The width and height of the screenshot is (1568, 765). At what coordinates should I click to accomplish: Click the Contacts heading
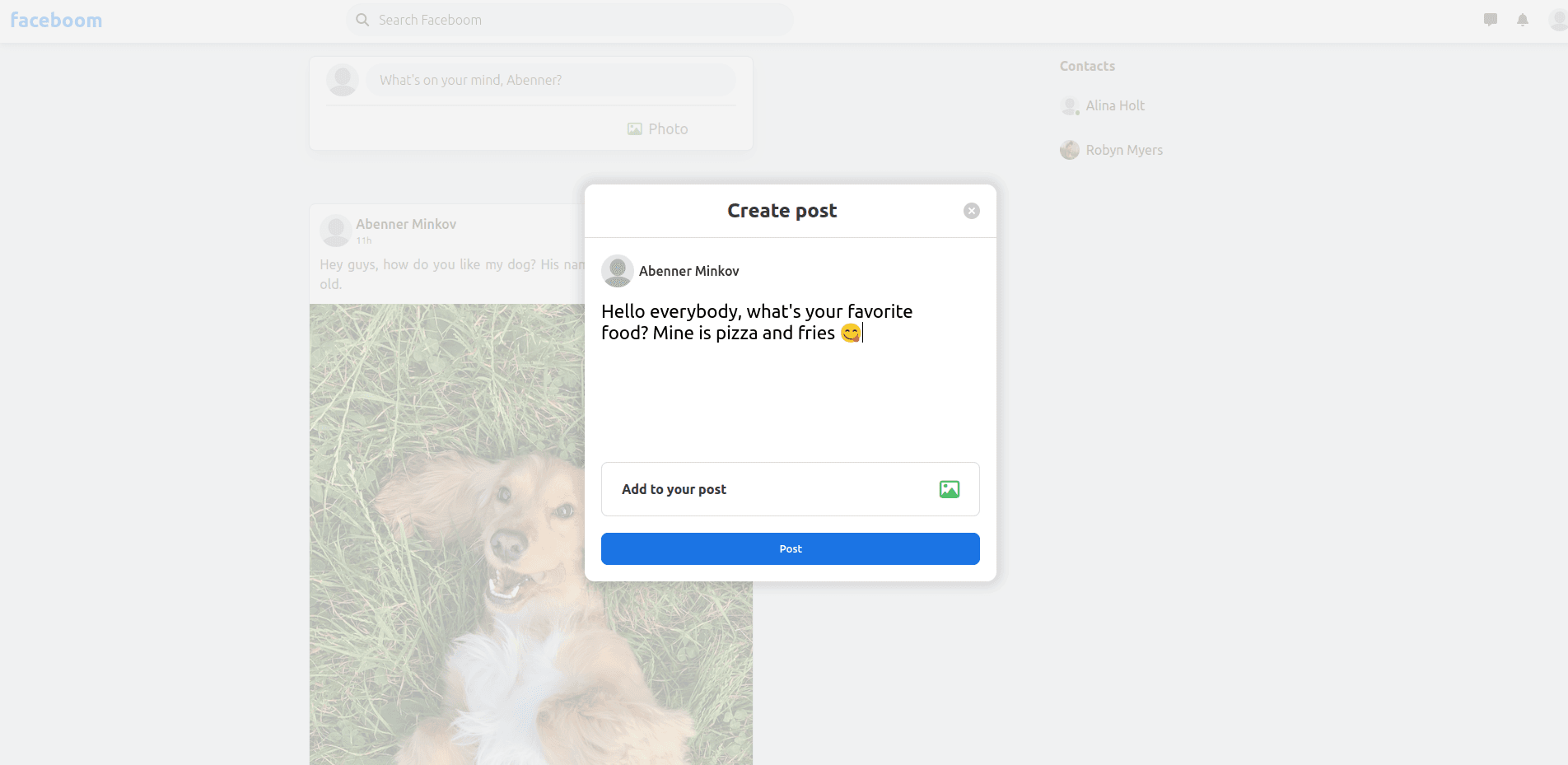1087,66
